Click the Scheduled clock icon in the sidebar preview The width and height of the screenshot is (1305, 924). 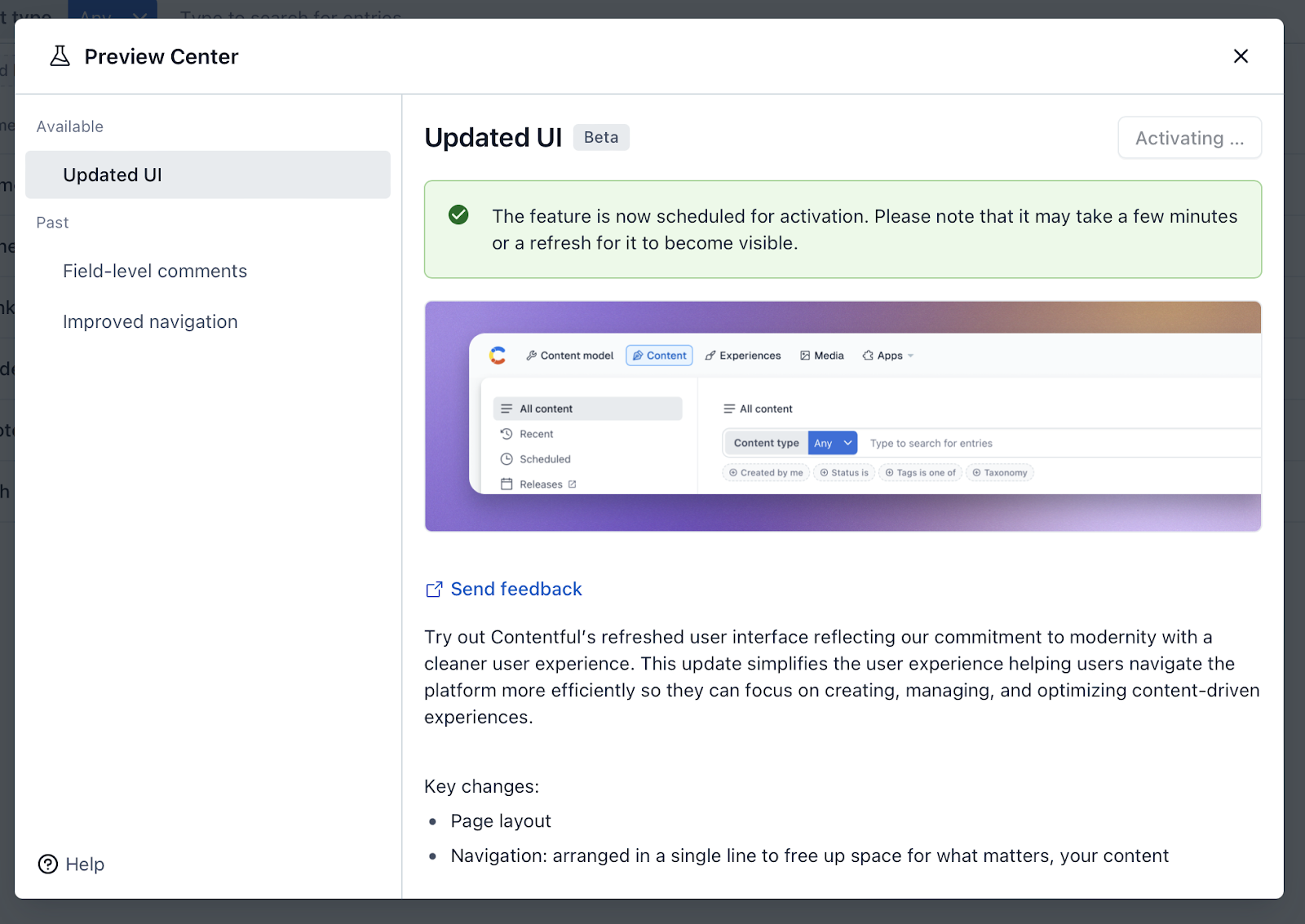click(x=507, y=458)
